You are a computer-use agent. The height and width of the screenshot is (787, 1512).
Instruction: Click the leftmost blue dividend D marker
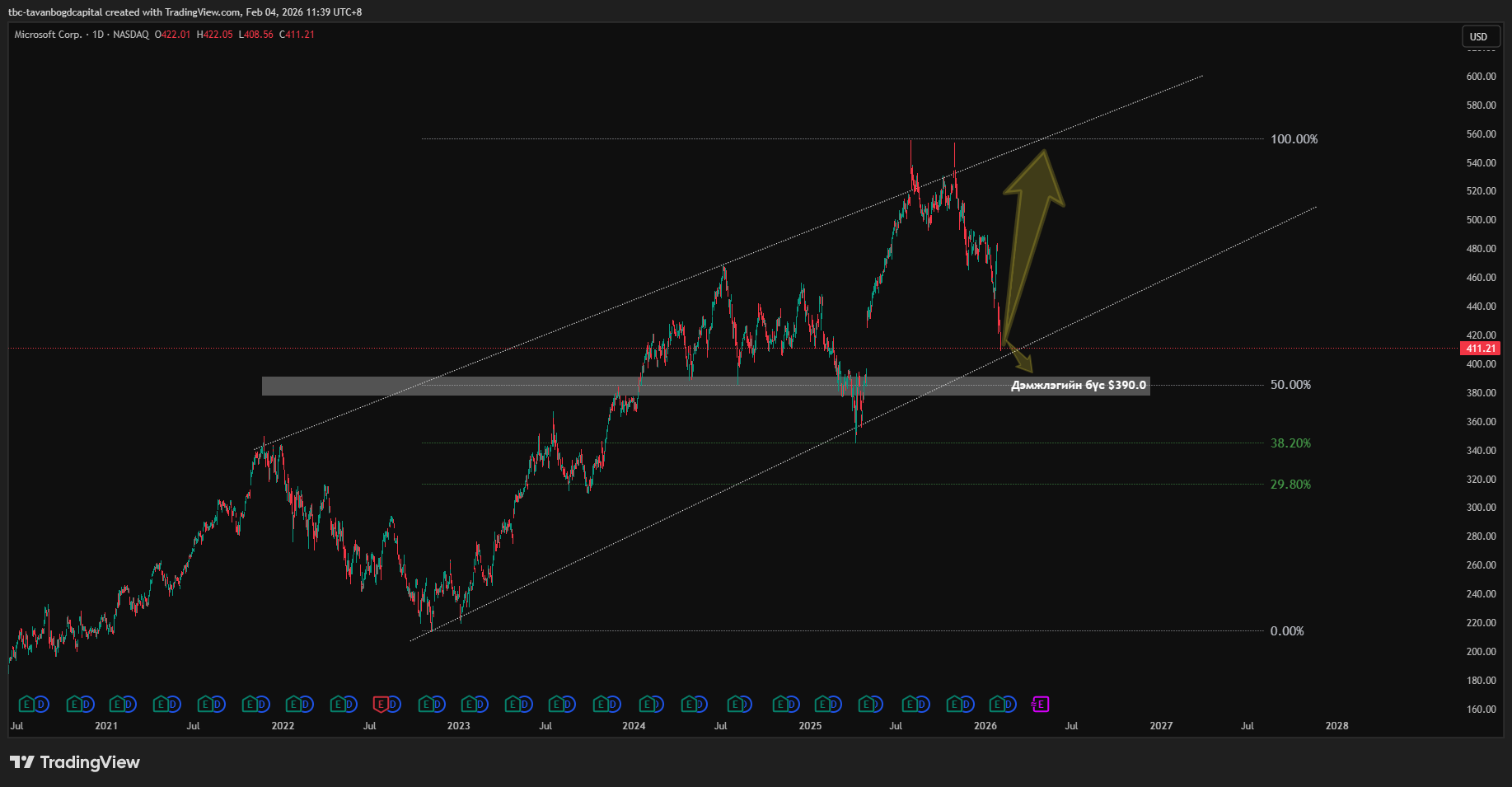pyautogui.click(x=41, y=705)
